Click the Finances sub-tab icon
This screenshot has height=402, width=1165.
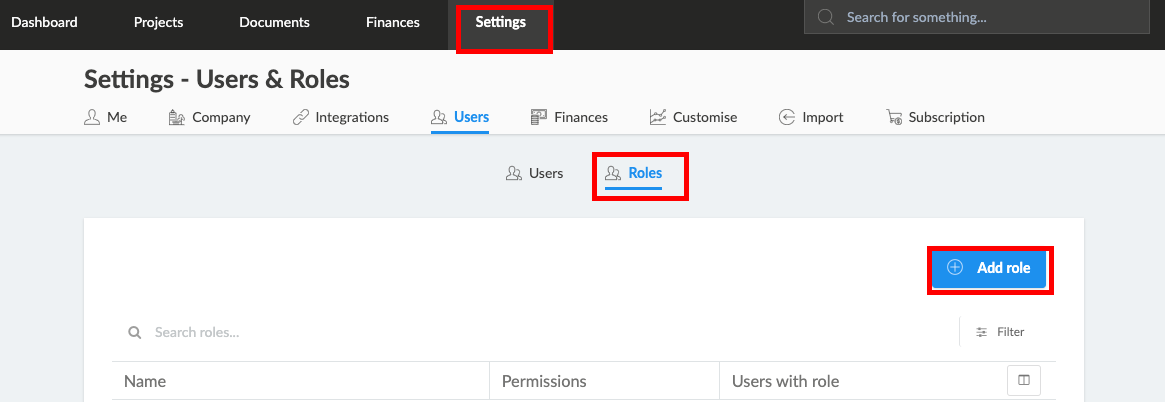coord(539,117)
